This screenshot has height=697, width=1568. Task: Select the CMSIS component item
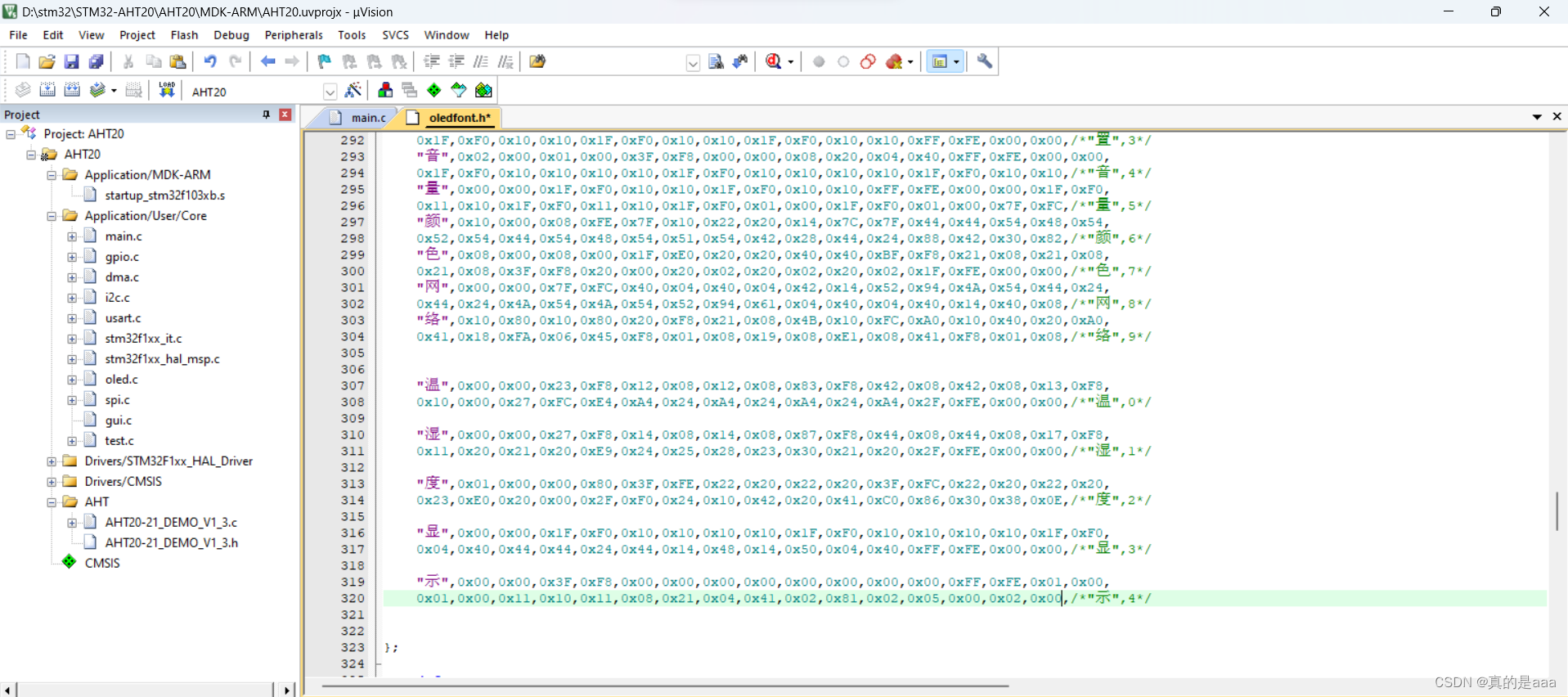click(102, 564)
